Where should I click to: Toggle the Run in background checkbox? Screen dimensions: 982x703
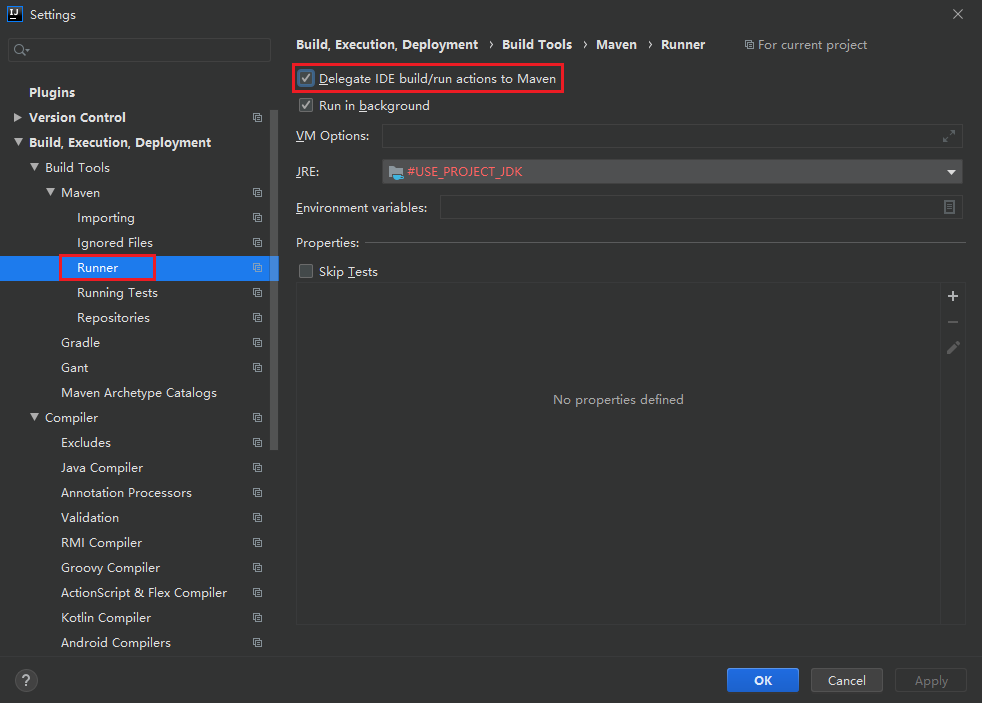306,105
